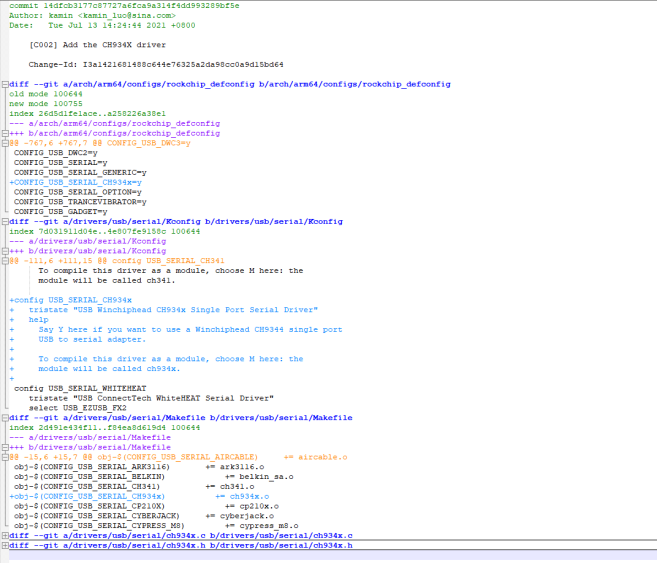
Task: Collapse the CONFIG_USB_DWC3=y hunk fold
Action: pos(5,143)
